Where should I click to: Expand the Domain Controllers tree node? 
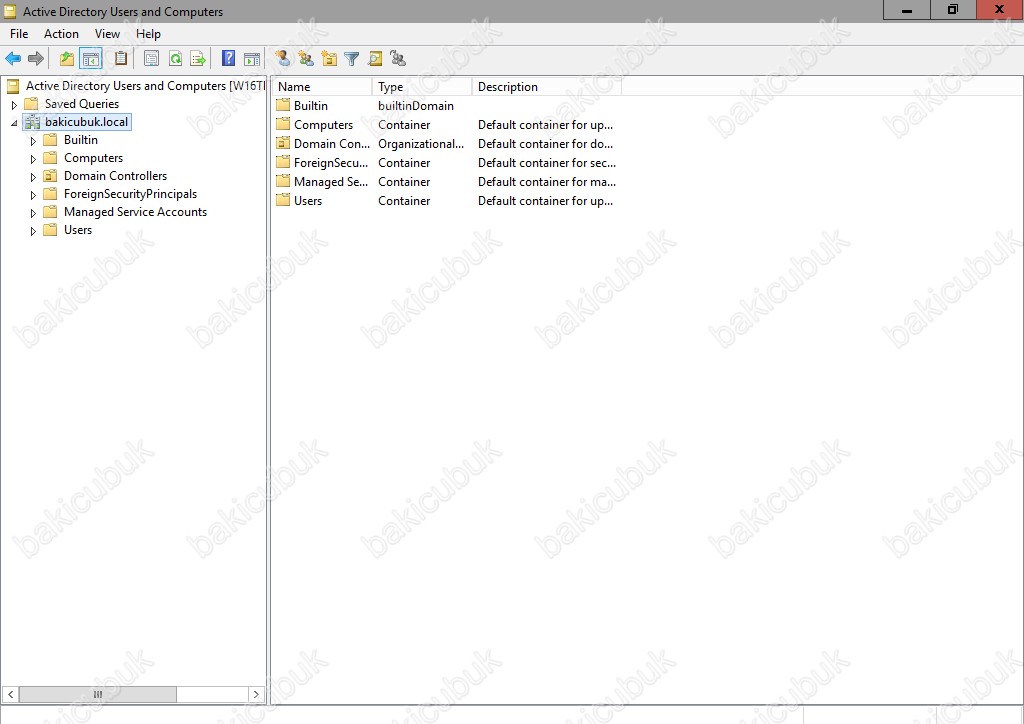pos(33,177)
